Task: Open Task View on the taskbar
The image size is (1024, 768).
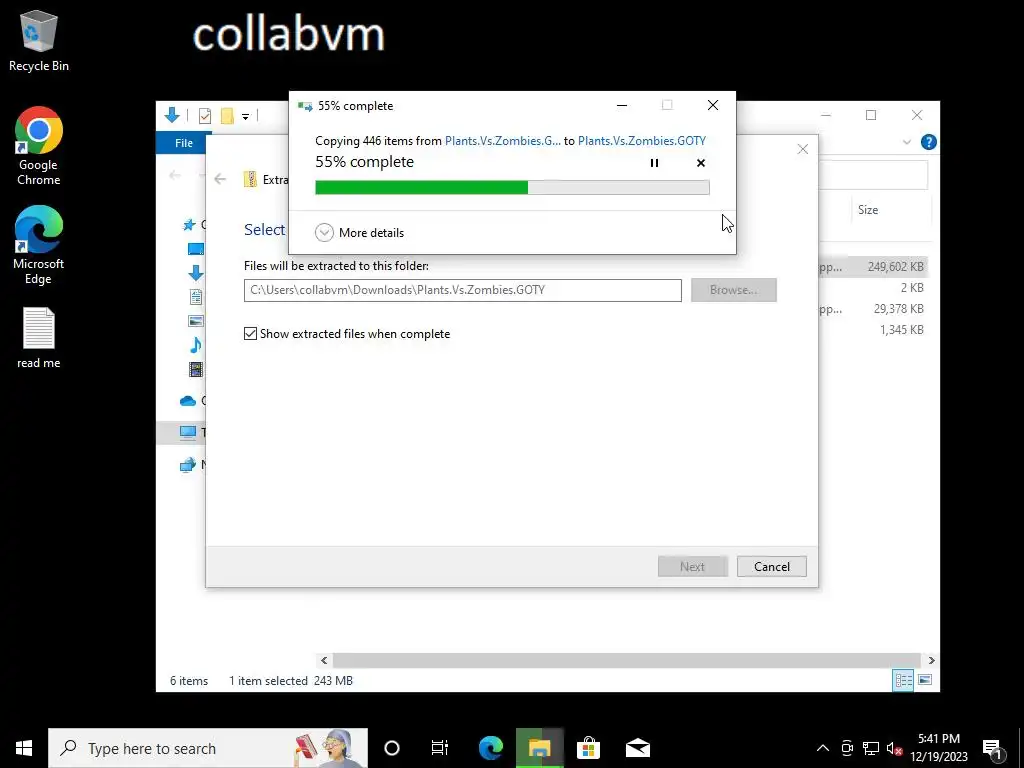Action: click(x=440, y=748)
